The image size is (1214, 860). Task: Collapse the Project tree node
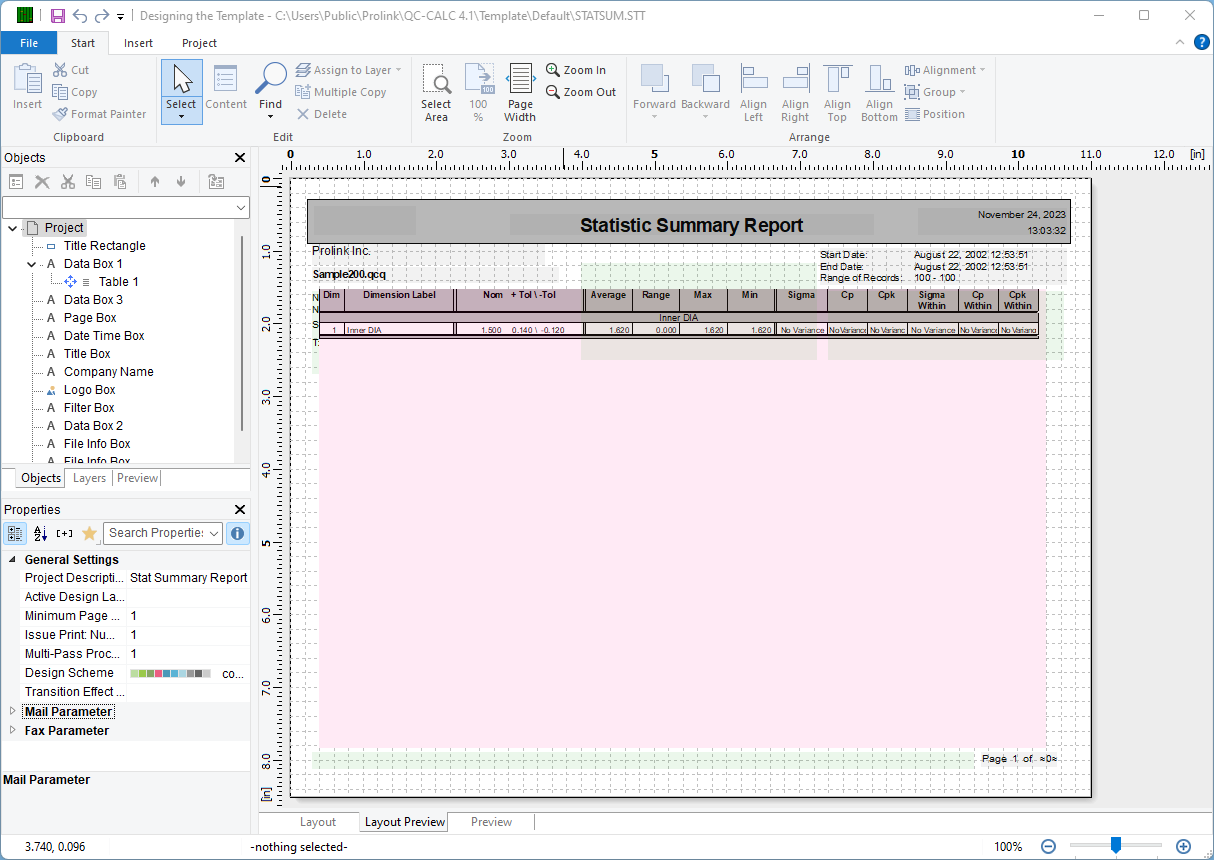click(x=12, y=228)
